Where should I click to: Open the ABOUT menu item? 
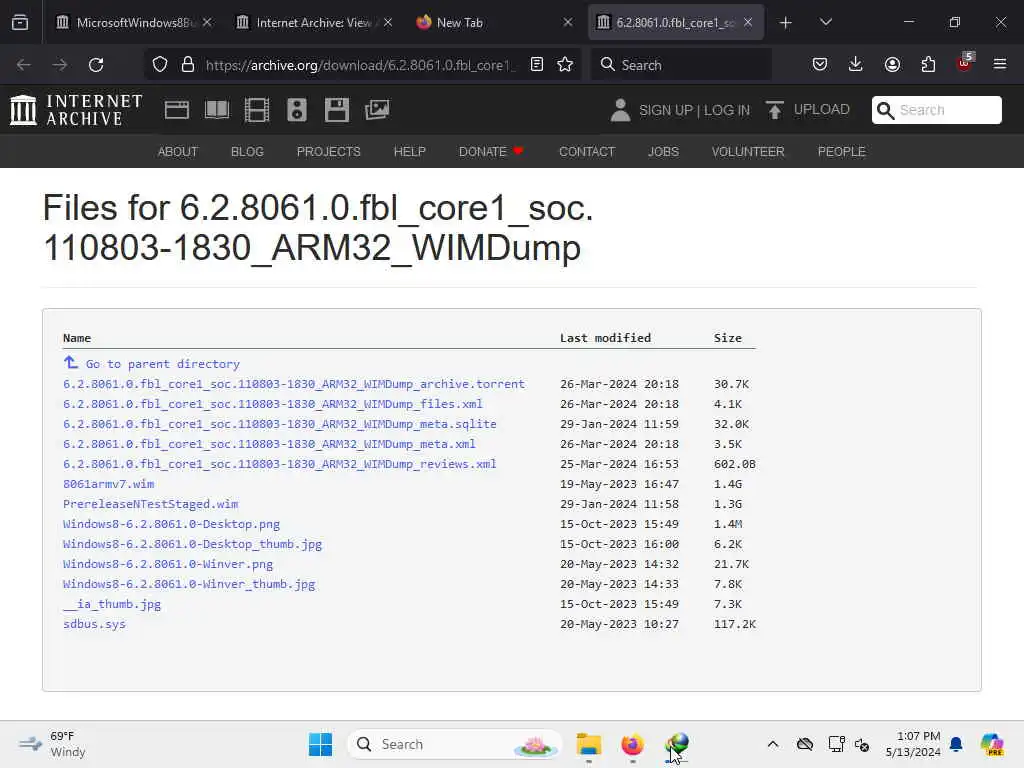pyautogui.click(x=178, y=152)
